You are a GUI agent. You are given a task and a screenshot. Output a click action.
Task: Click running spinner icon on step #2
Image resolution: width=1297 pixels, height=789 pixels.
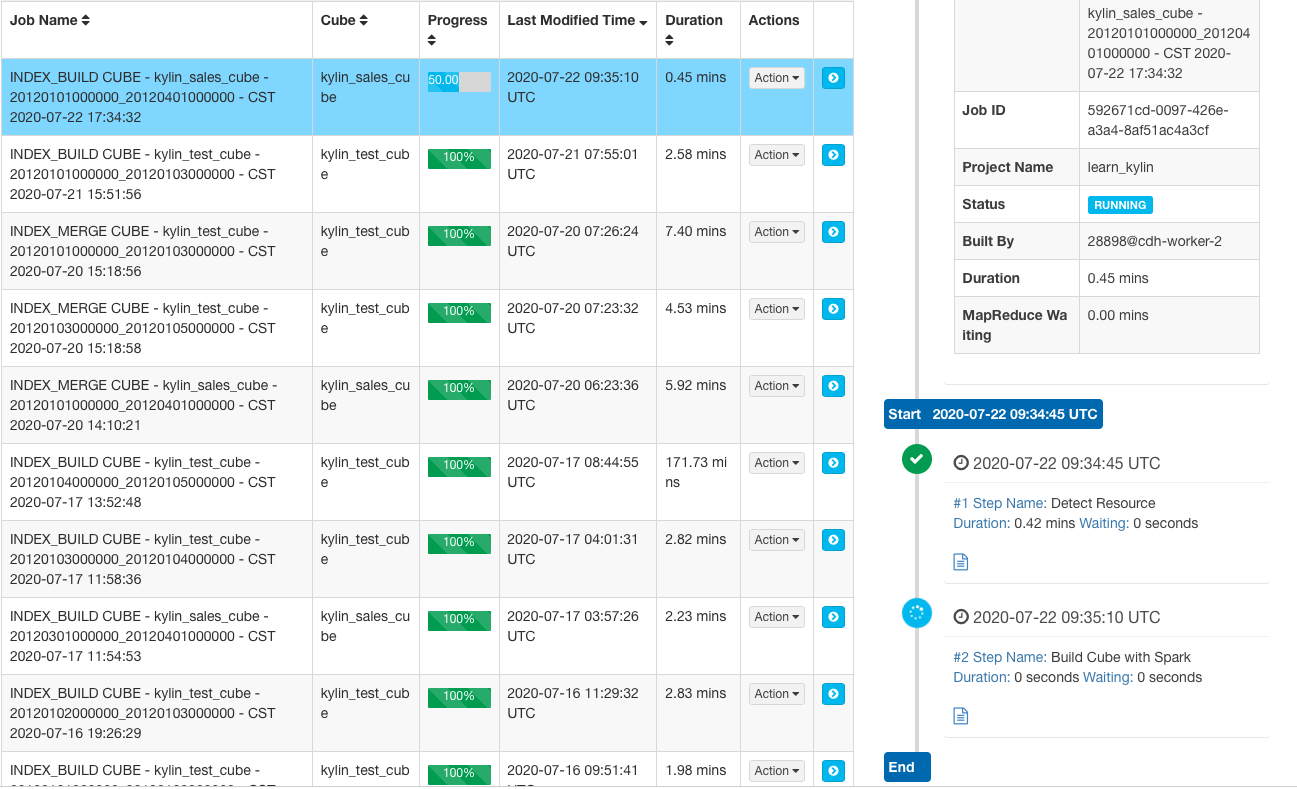916,614
